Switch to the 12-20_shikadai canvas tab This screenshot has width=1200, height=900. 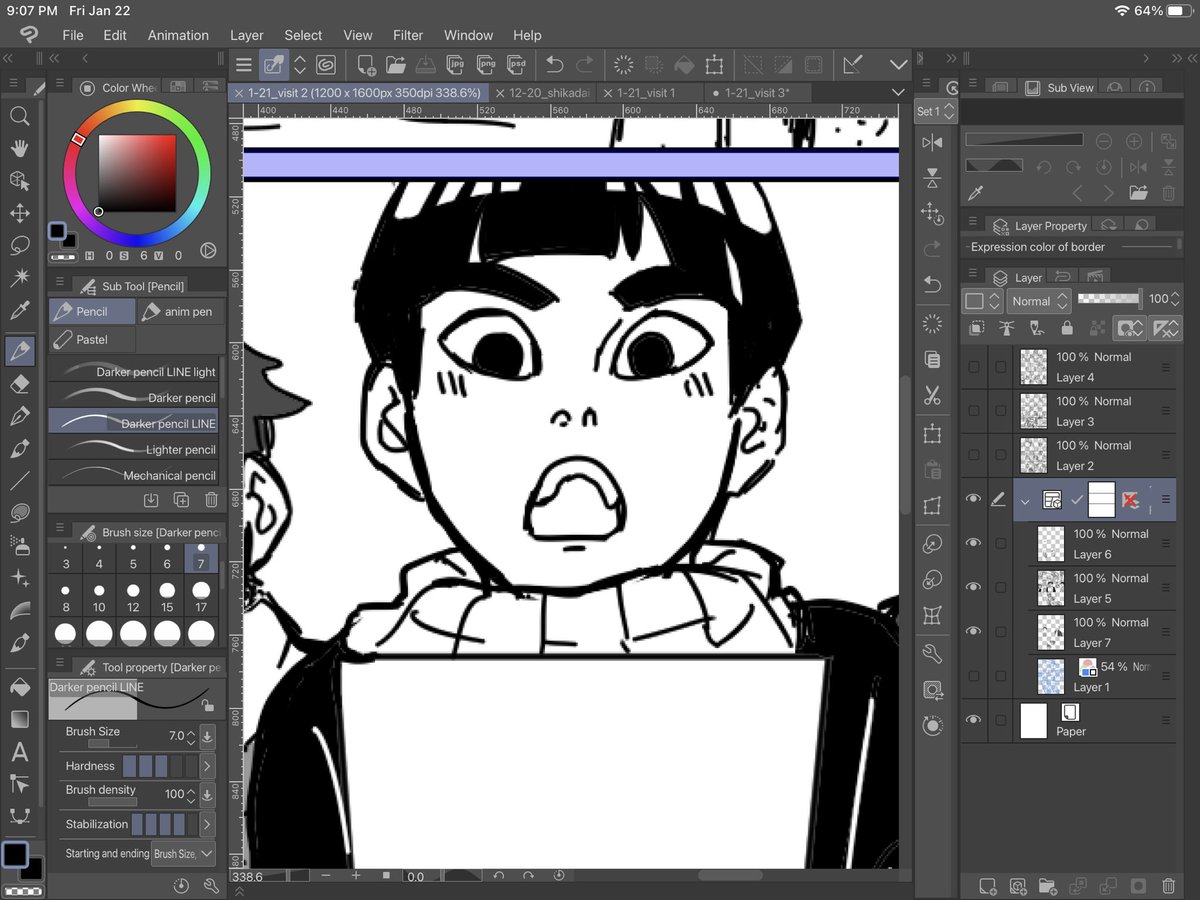[x=543, y=92]
